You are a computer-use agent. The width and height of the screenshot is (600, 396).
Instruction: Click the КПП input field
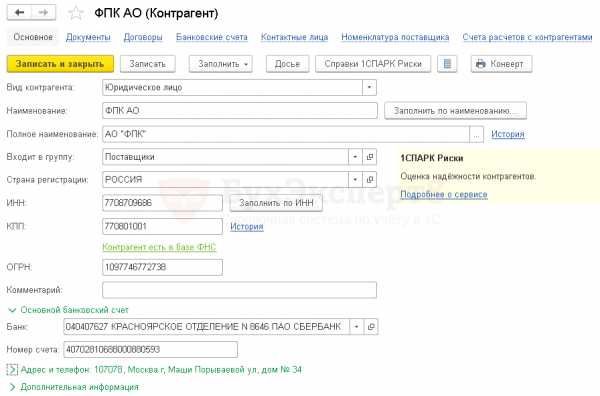tap(163, 227)
